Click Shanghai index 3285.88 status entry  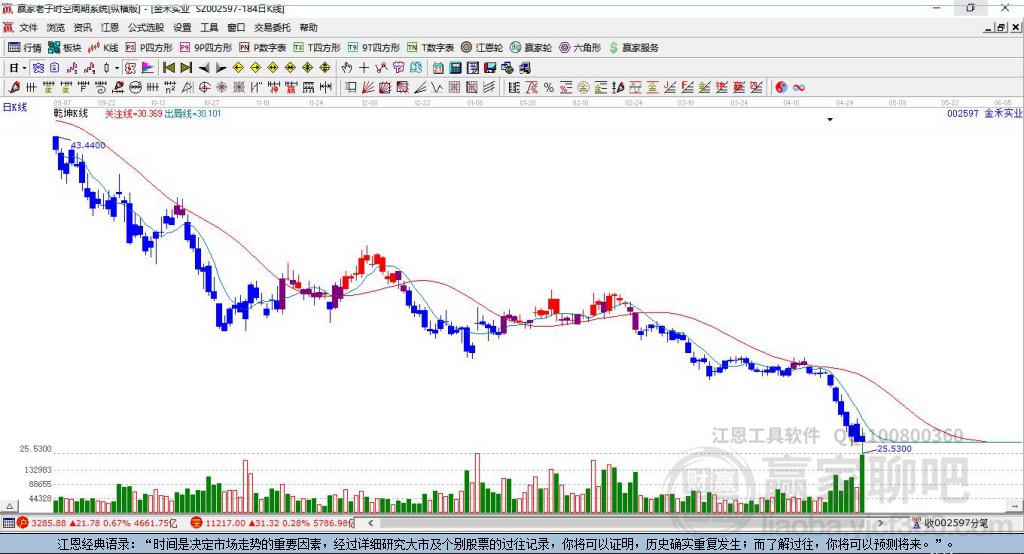coord(97,523)
